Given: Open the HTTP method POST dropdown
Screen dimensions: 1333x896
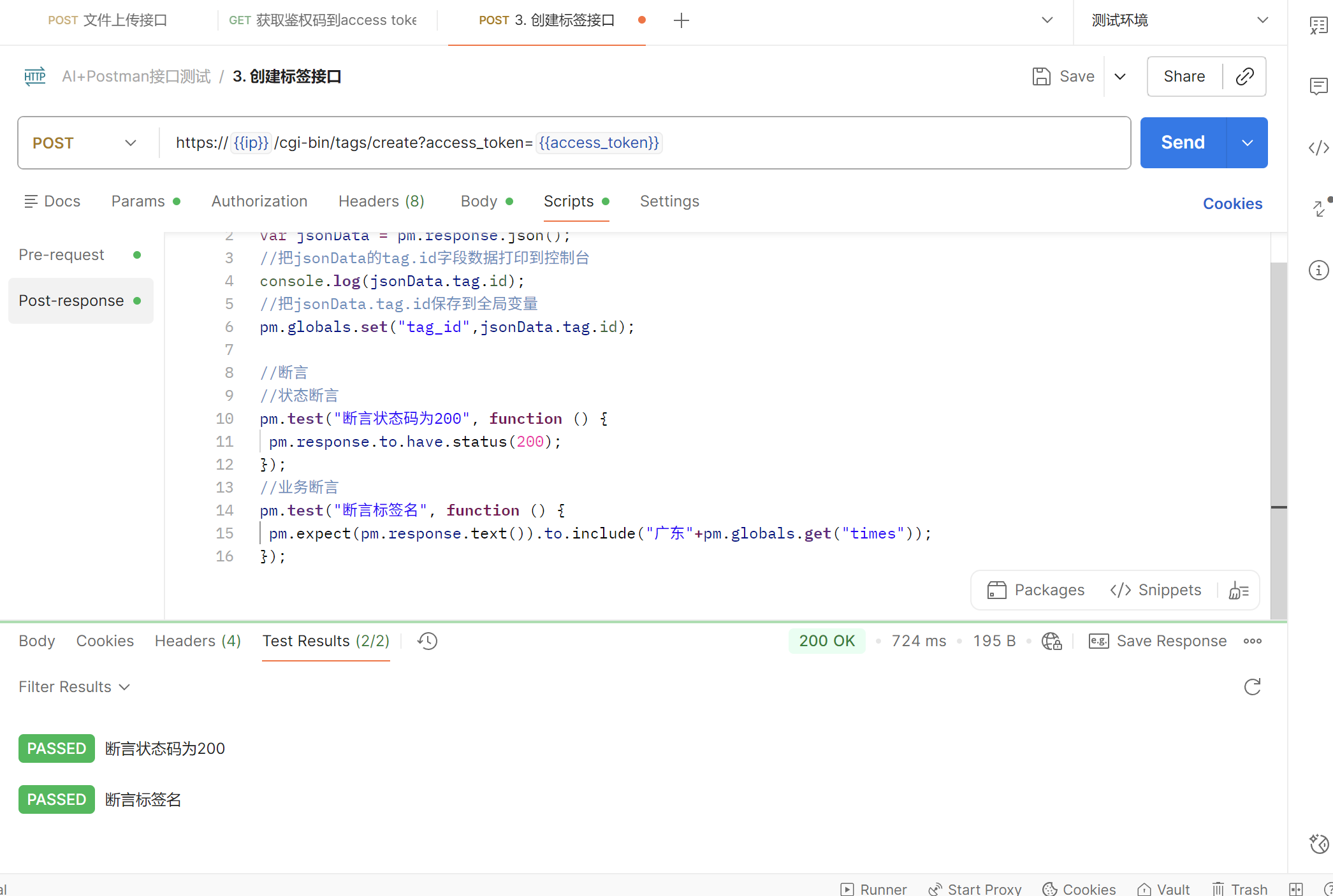Looking at the screenshot, I should tap(85, 143).
